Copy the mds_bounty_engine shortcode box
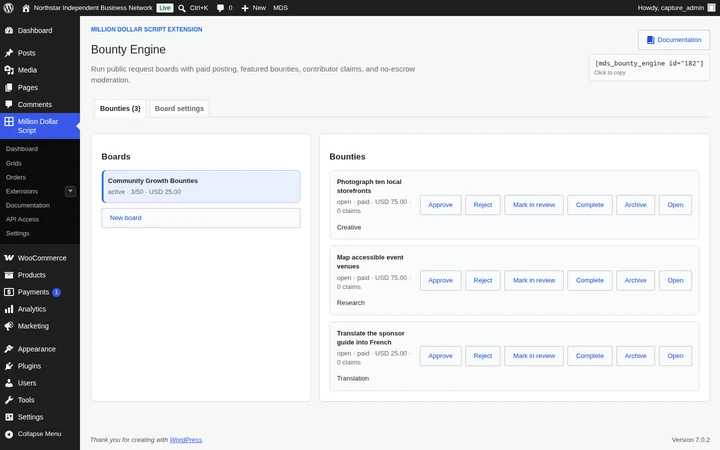This screenshot has height=450, width=720. (x=649, y=68)
